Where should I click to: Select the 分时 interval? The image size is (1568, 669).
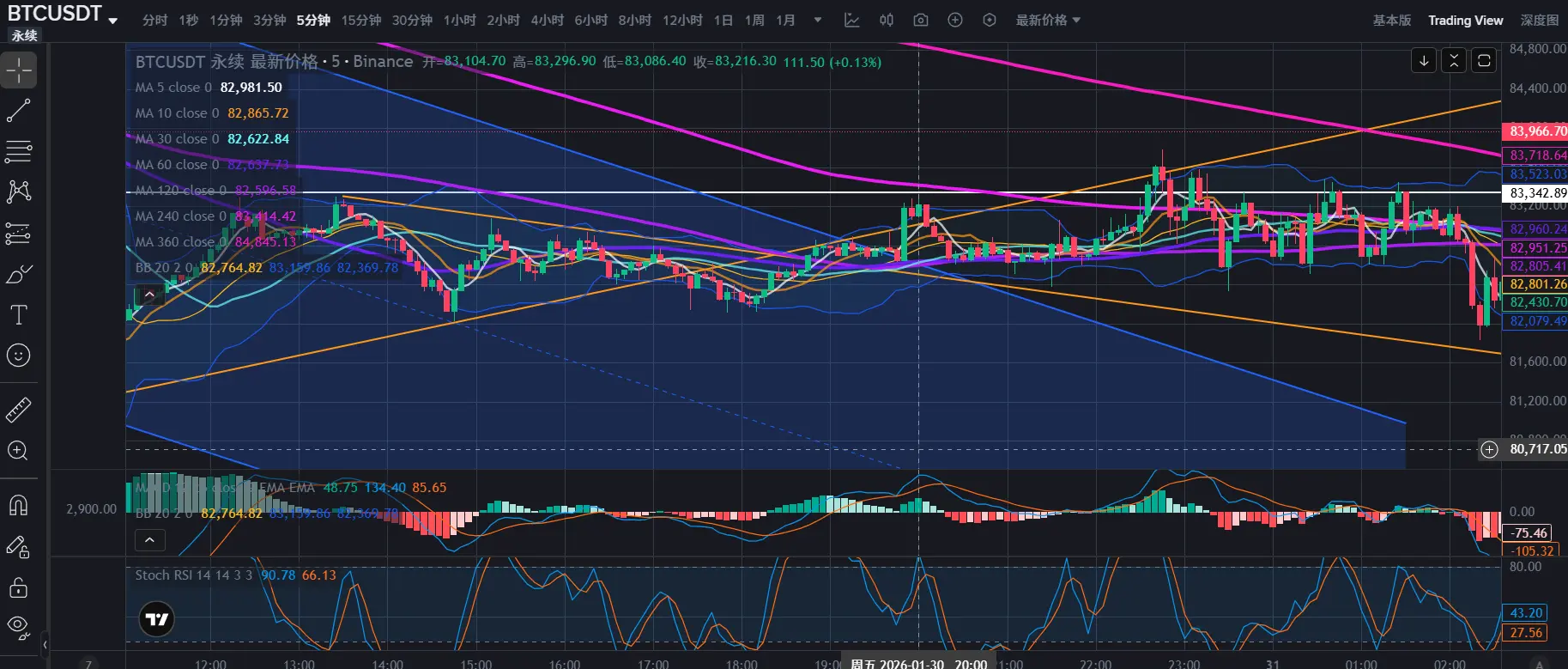tap(155, 20)
